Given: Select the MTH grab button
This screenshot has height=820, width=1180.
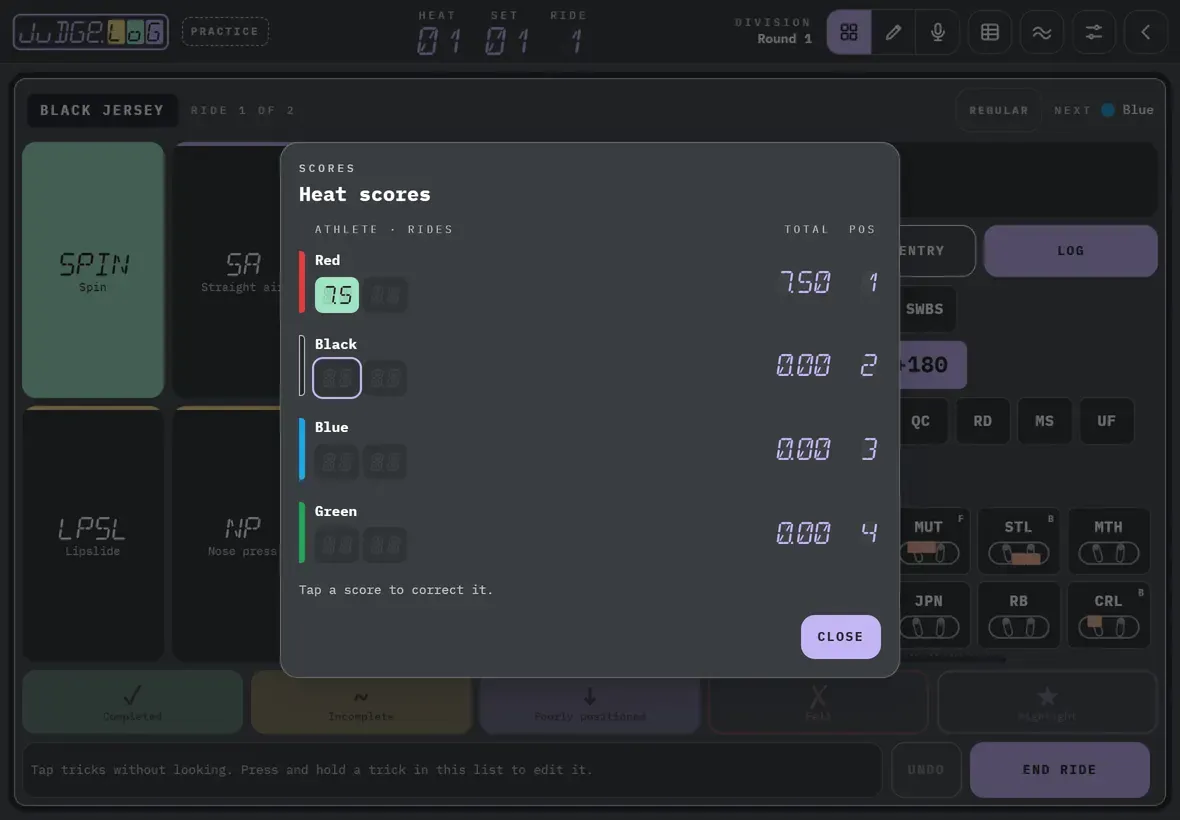Looking at the screenshot, I should (x=1109, y=540).
